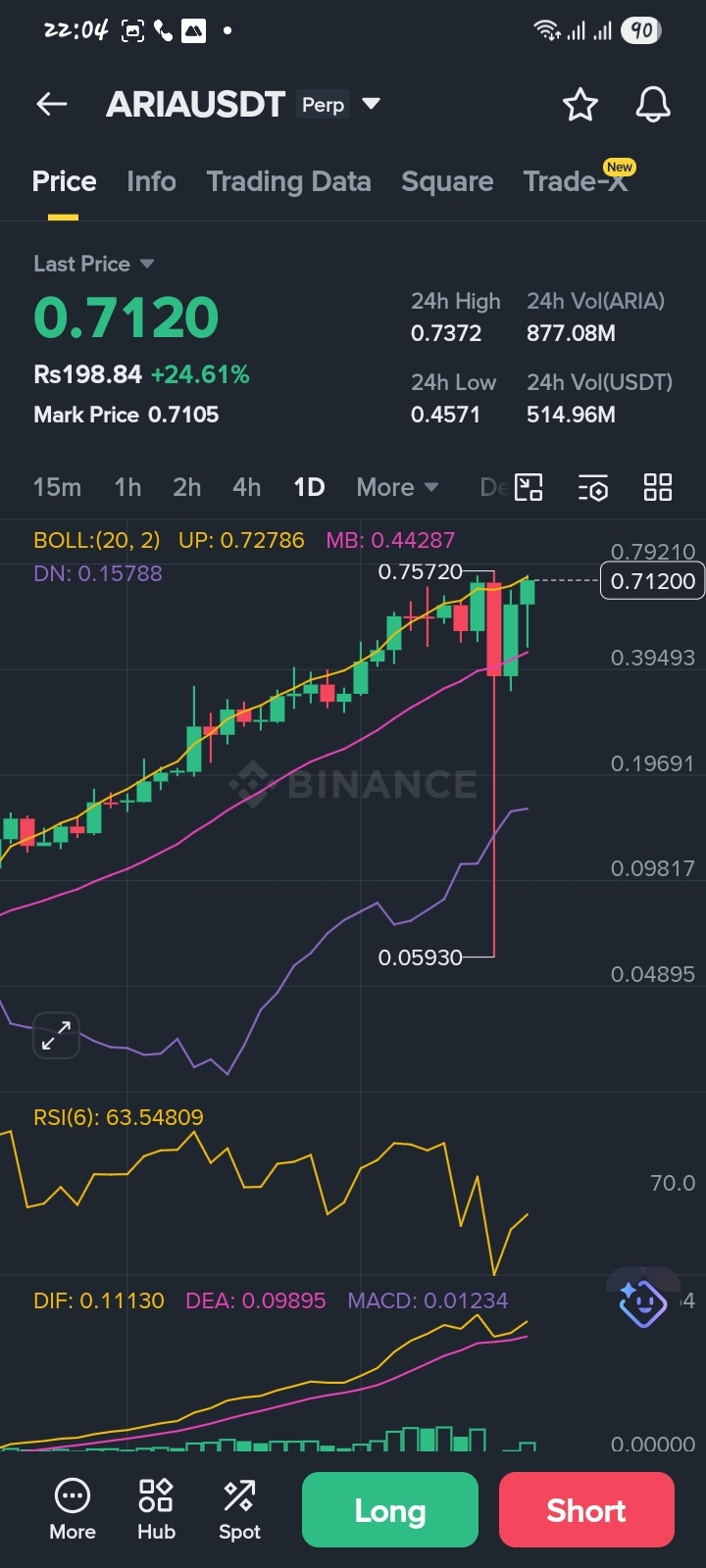Tap the current price label 0.71200
The image size is (706, 1568).
click(x=652, y=581)
